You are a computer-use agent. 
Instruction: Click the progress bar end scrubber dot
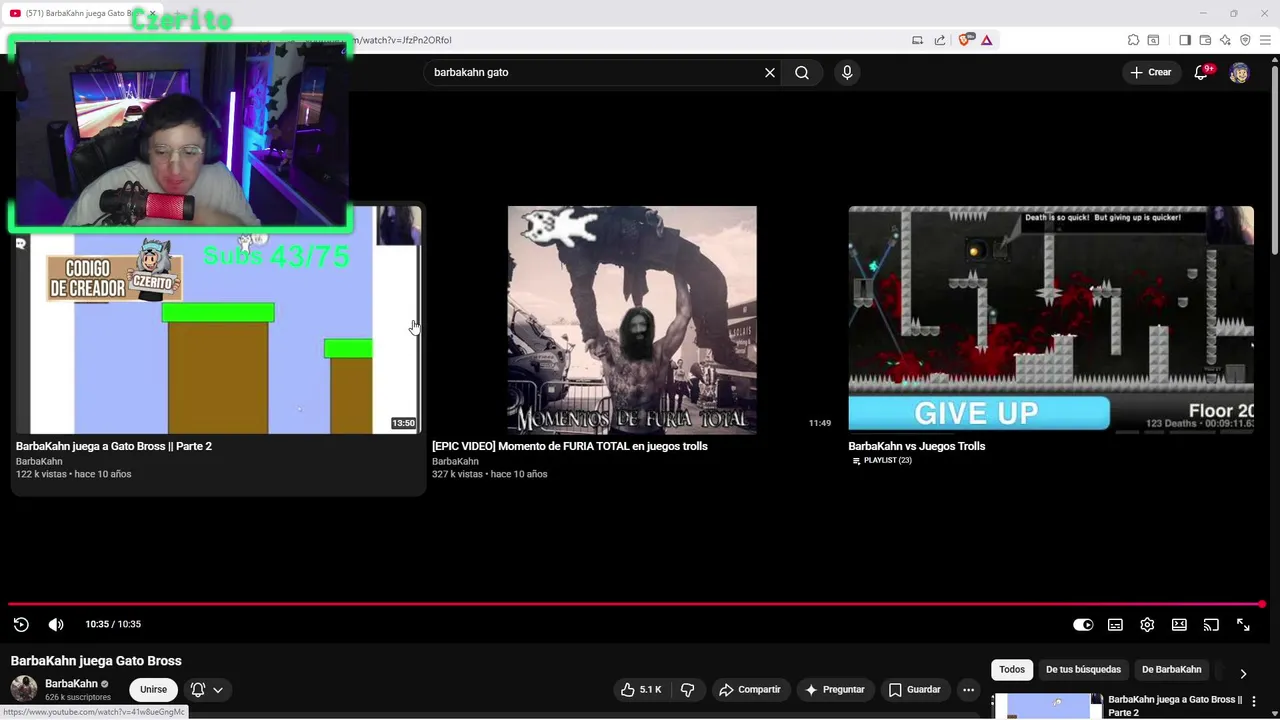tap(1262, 604)
